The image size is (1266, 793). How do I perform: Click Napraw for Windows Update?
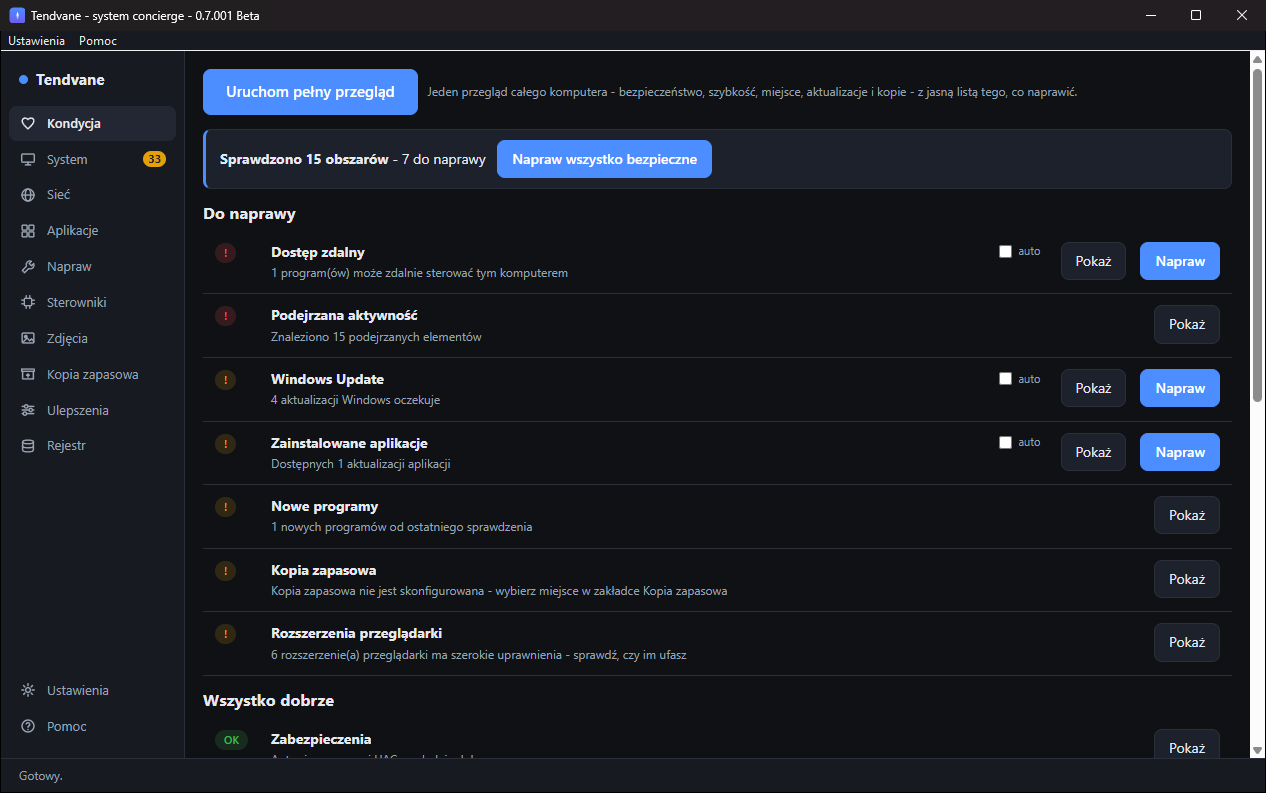point(1180,388)
